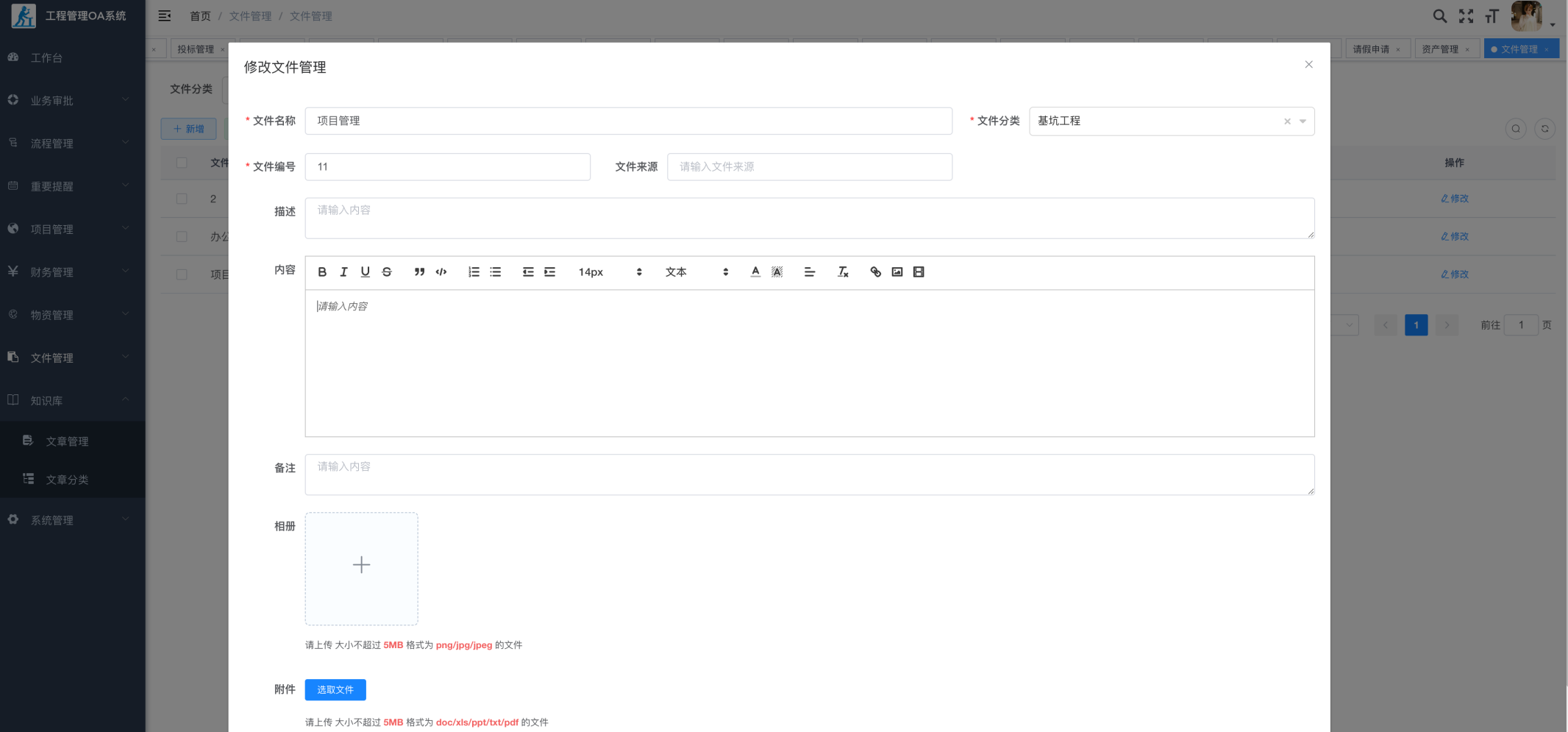Viewport: 1568px width, 732px height.
Task: Expand the 文本 heading style dropdown
Action: [x=696, y=272]
